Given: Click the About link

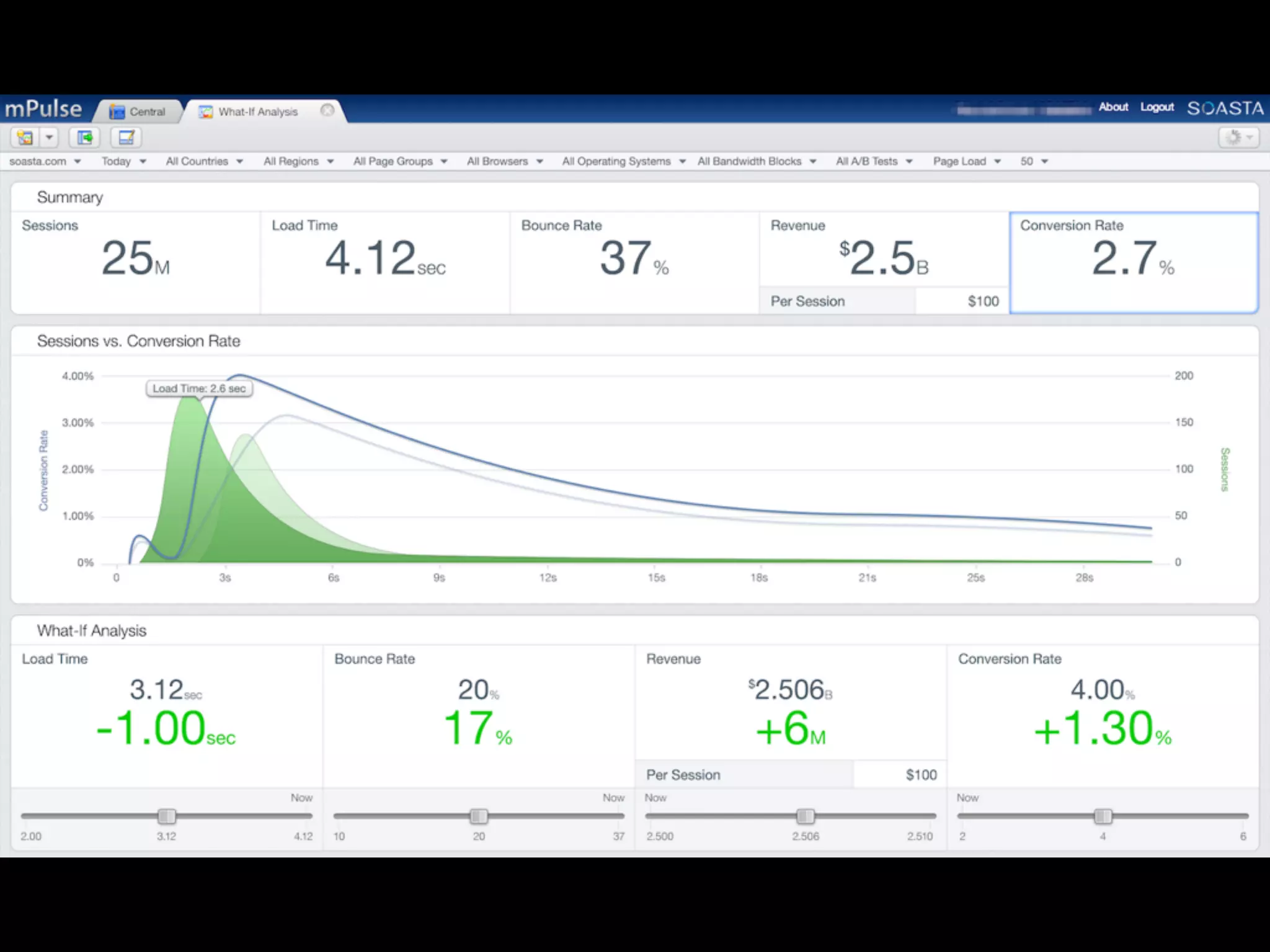Looking at the screenshot, I should tap(1113, 107).
